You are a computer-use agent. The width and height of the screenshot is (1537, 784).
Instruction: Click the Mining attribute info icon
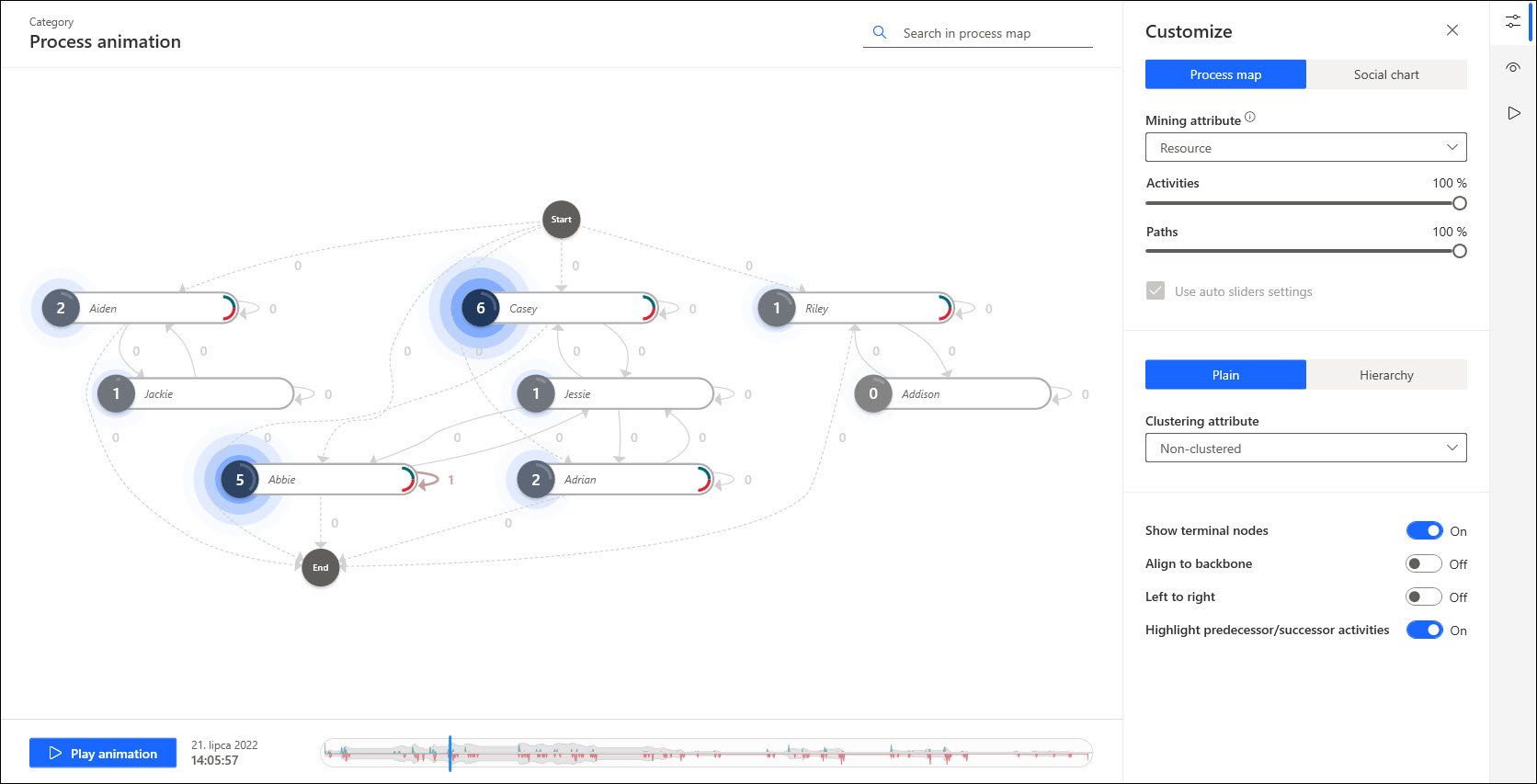point(1249,118)
